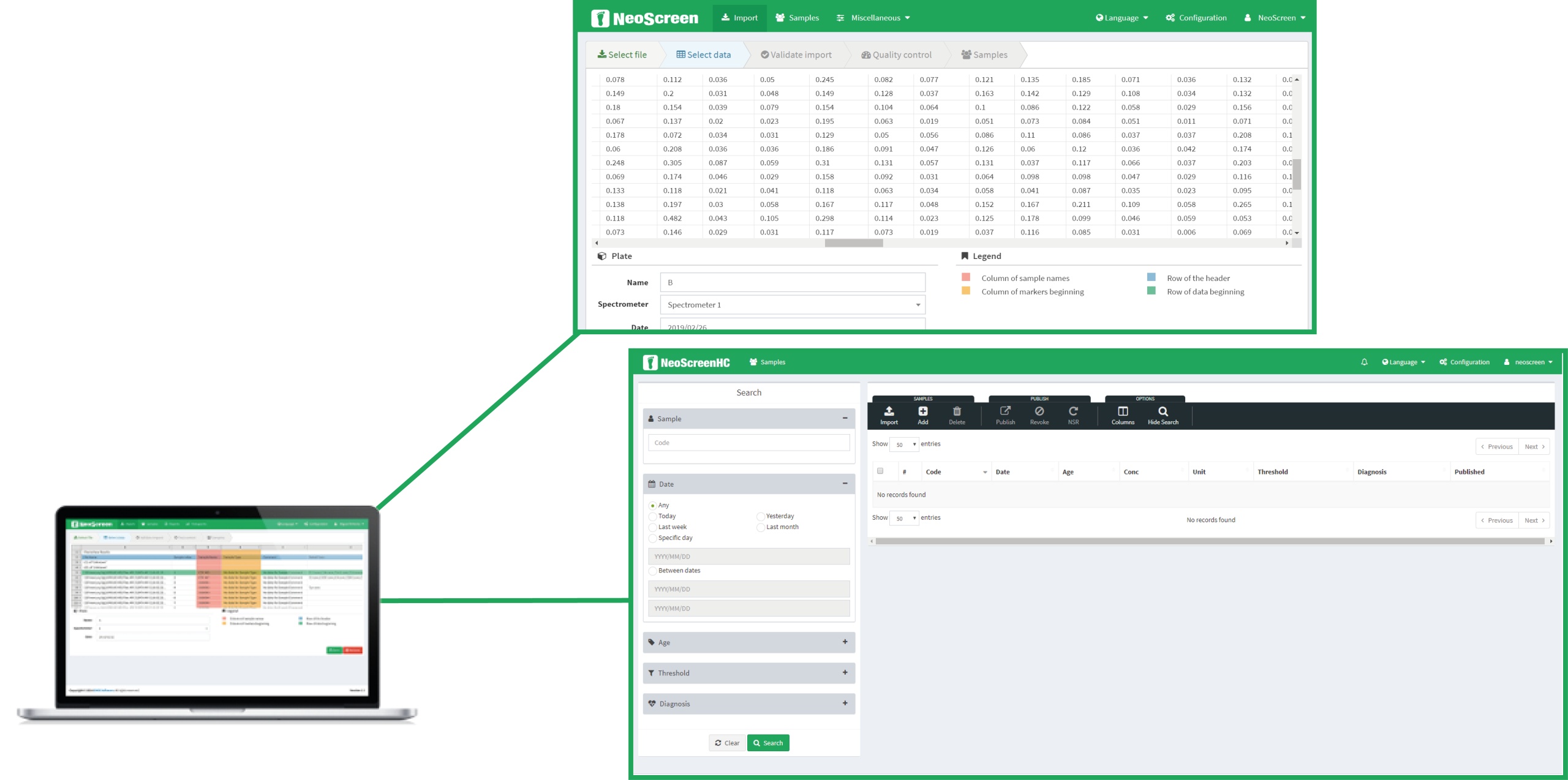Click the data grid horizontal scrollbar thumb
The width and height of the screenshot is (1568, 780).
pyautogui.click(x=854, y=243)
